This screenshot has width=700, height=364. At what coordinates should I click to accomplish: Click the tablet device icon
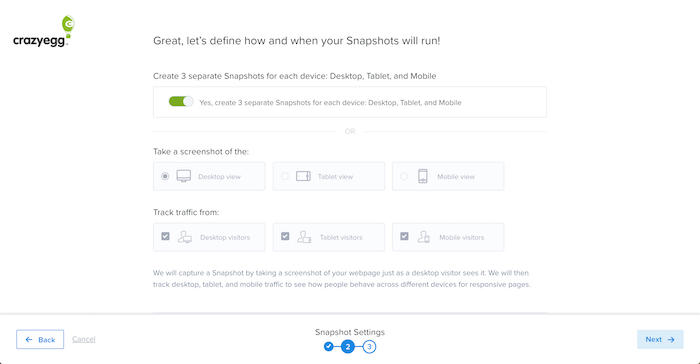click(x=303, y=176)
